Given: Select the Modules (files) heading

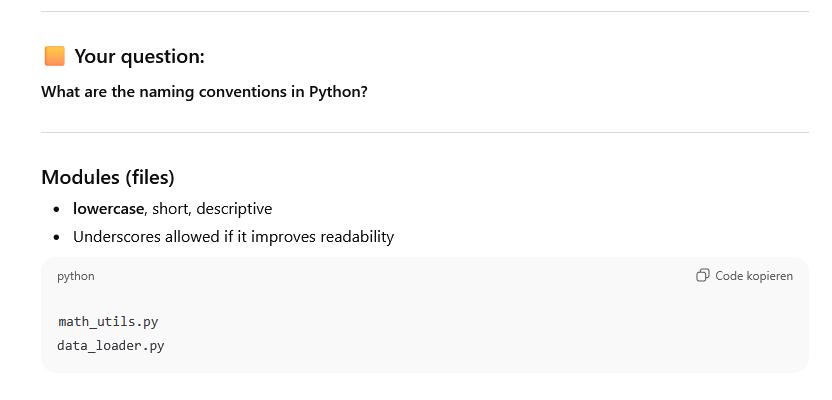Looking at the screenshot, I should tap(108, 177).
